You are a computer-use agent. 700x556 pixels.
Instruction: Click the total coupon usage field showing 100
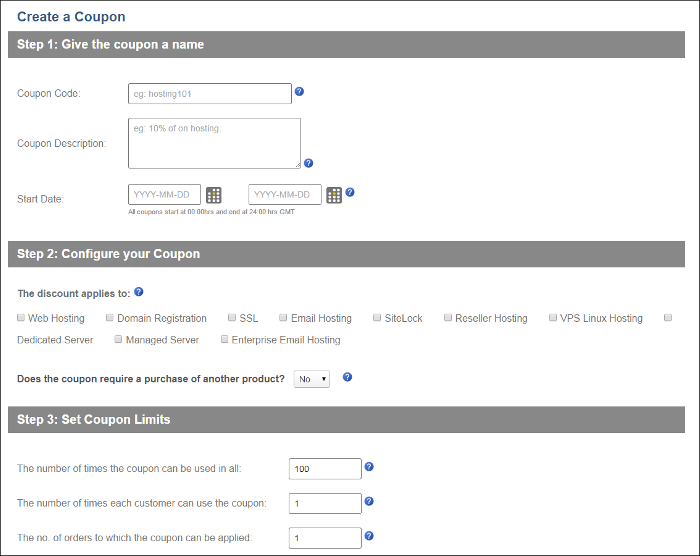[324, 469]
